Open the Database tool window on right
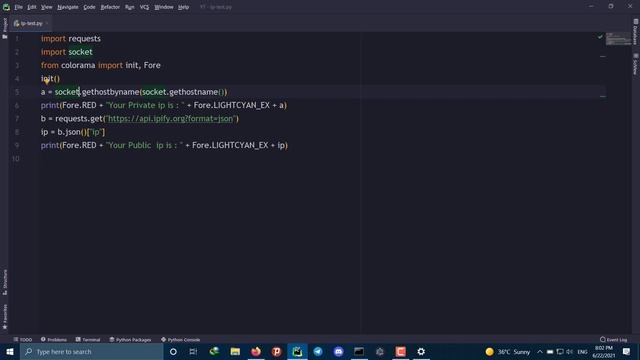 pyautogui.click(x=636, y=31)
